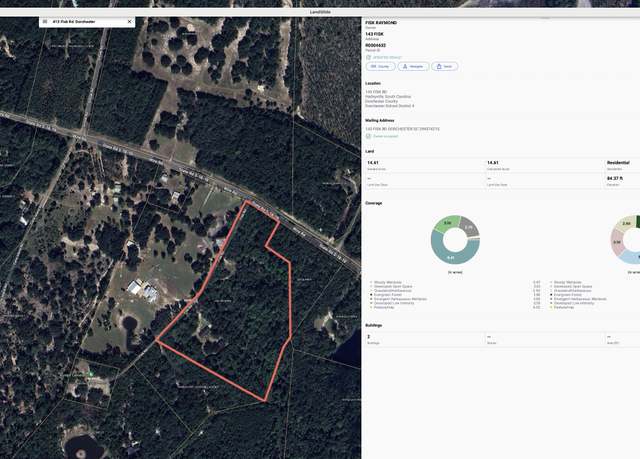Click the 2 Buildings count cell
Viewport: 640px width, 459px height.
pyautogui.click(x=423, y=339)
